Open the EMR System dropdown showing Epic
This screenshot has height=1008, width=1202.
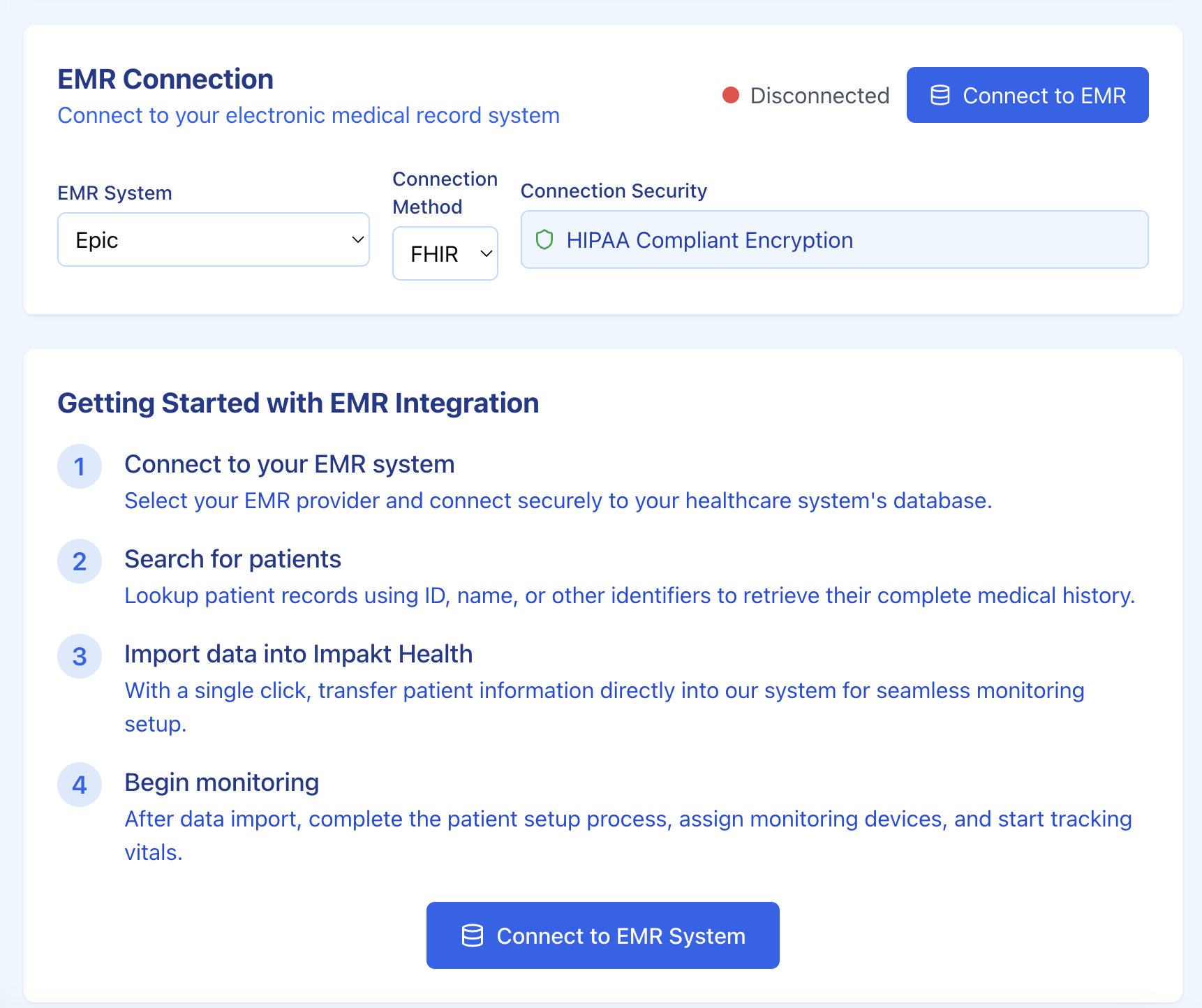[x=213, y=239]
